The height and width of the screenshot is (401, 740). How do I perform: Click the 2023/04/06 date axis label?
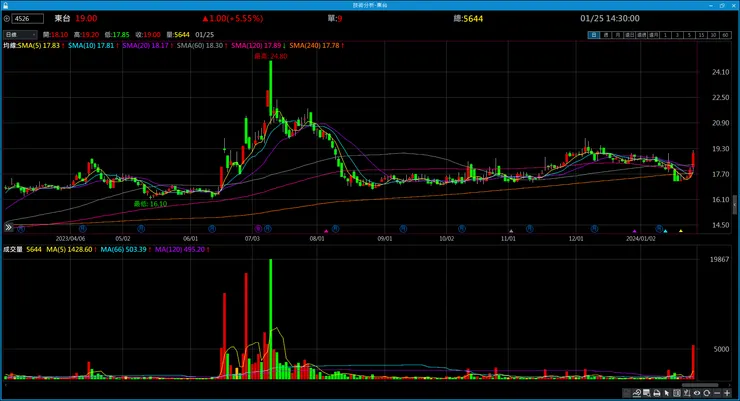70,239
